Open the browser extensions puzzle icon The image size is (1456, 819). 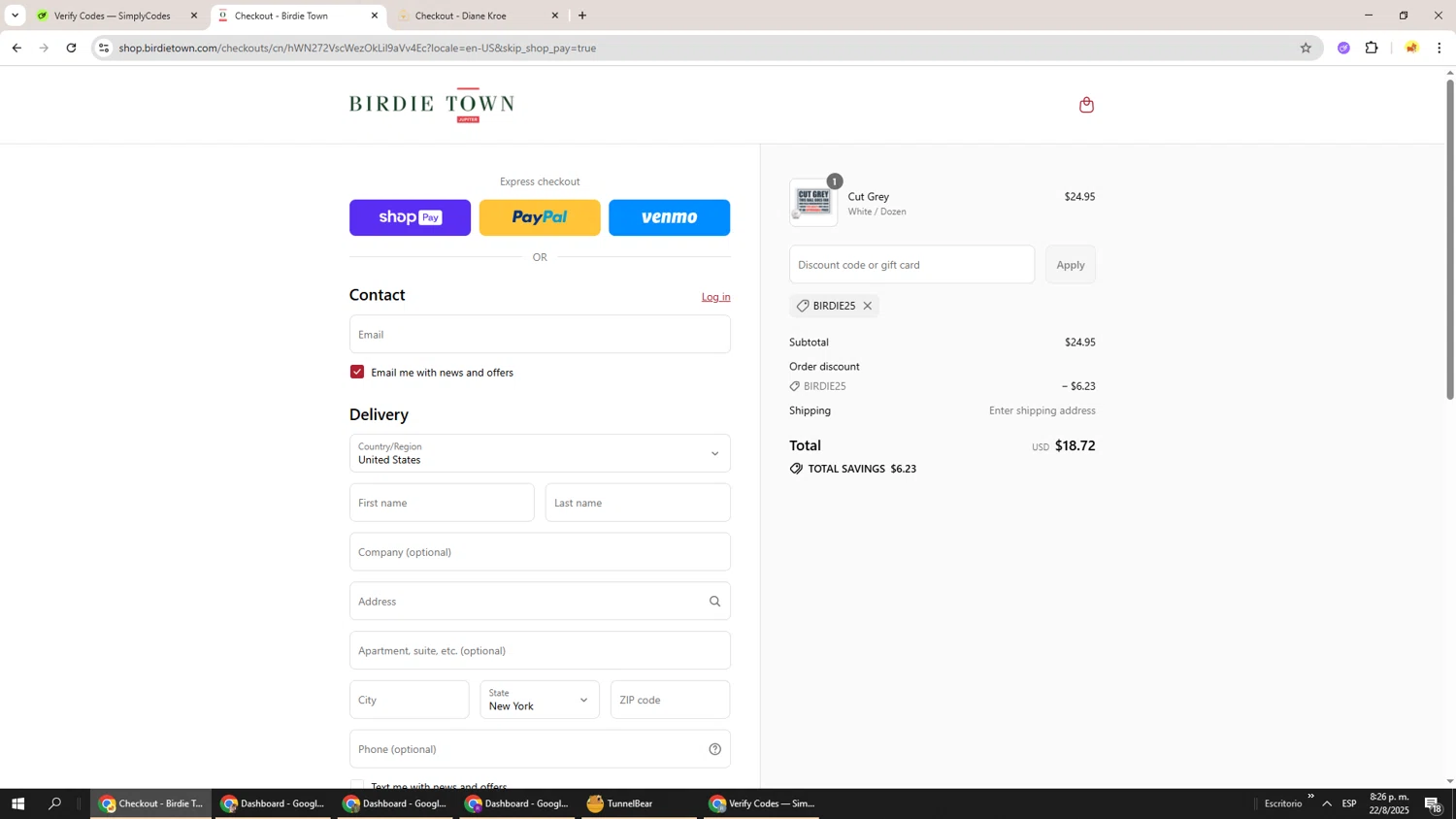click(1372, 48)
